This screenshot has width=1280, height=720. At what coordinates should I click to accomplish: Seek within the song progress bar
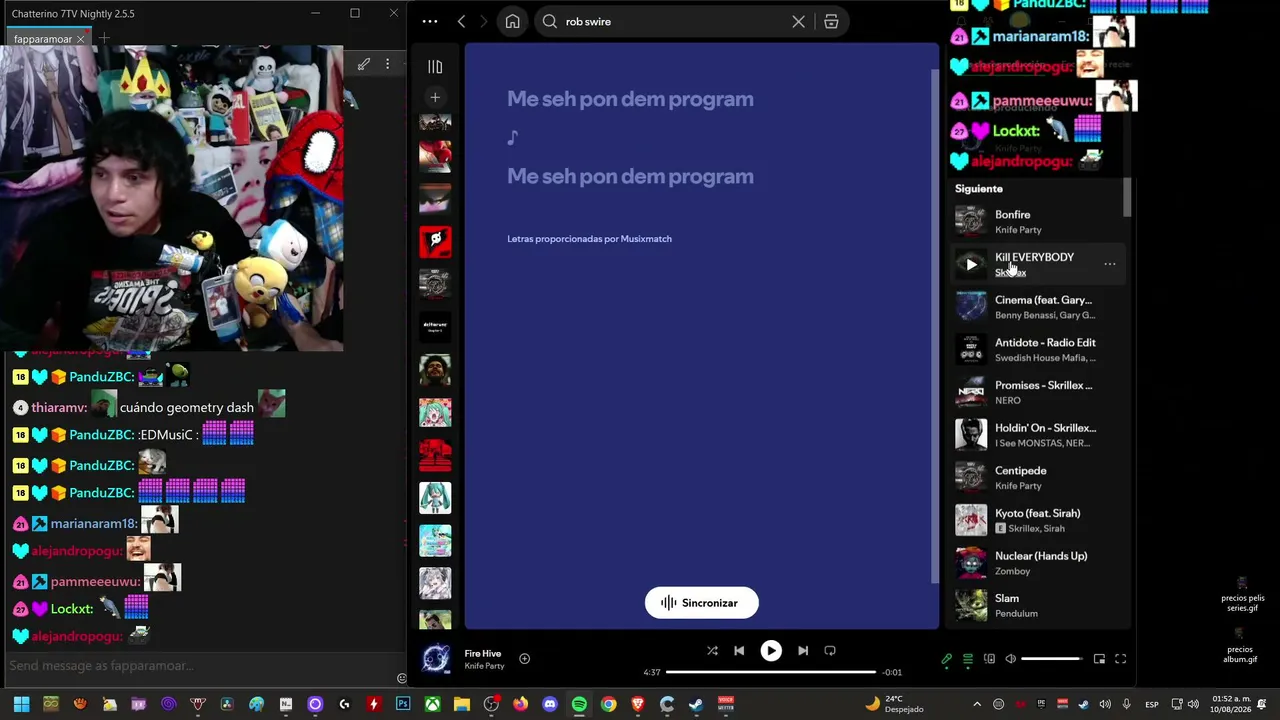[770, 672]
